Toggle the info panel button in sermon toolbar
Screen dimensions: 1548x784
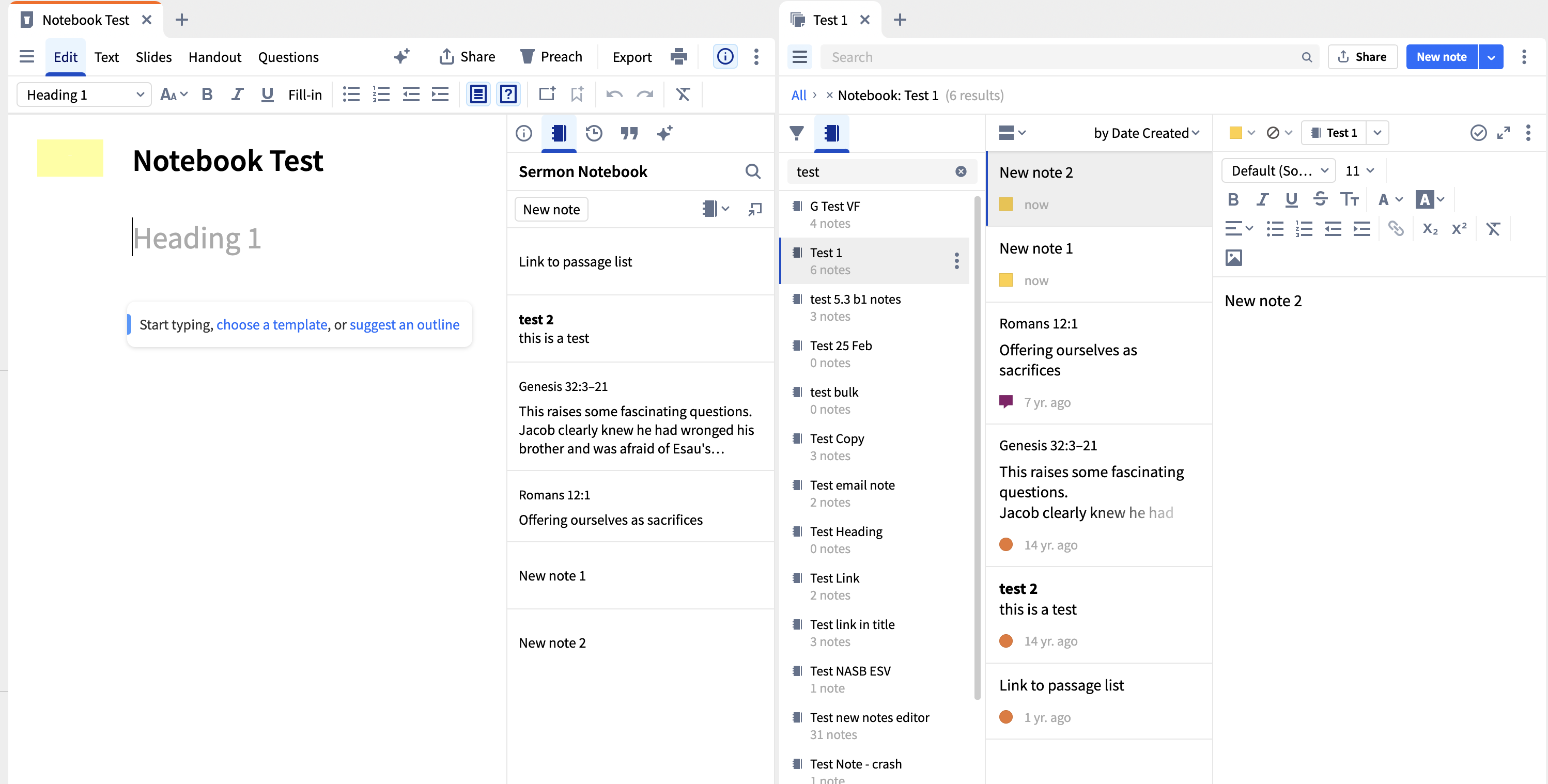point(725,56)
